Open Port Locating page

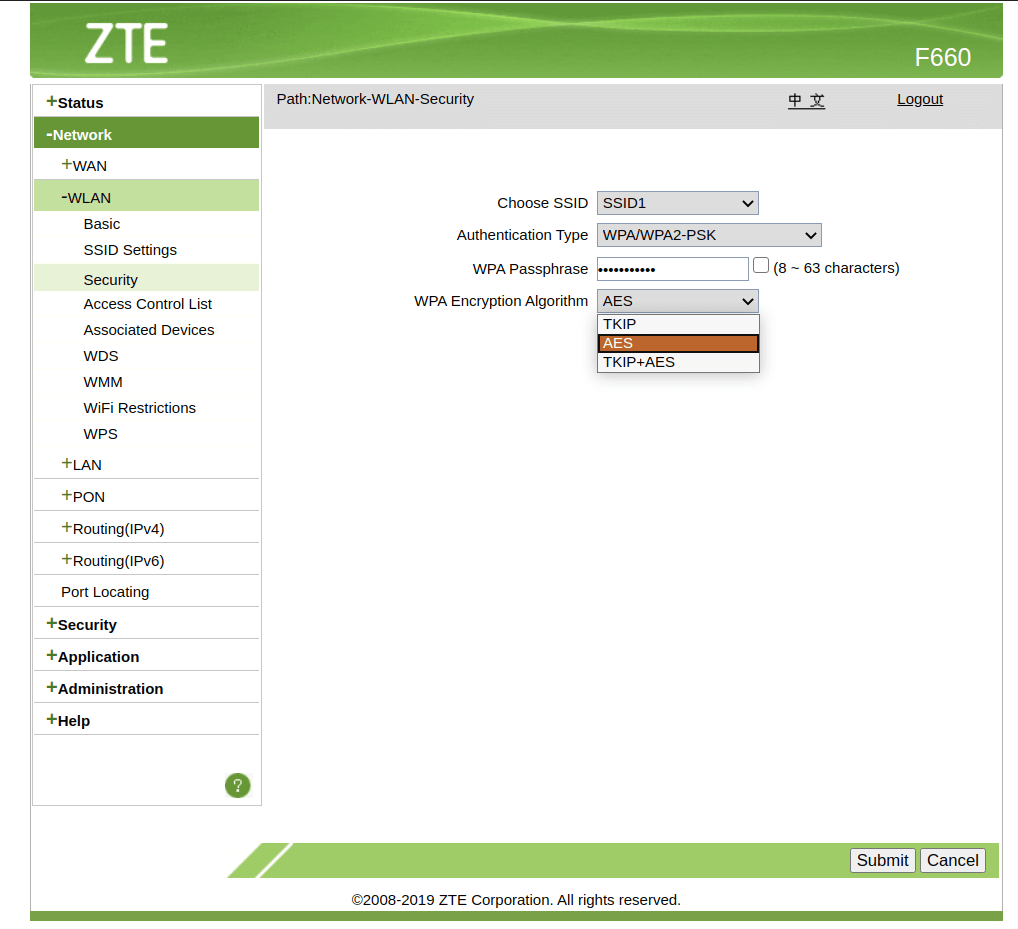105,592
